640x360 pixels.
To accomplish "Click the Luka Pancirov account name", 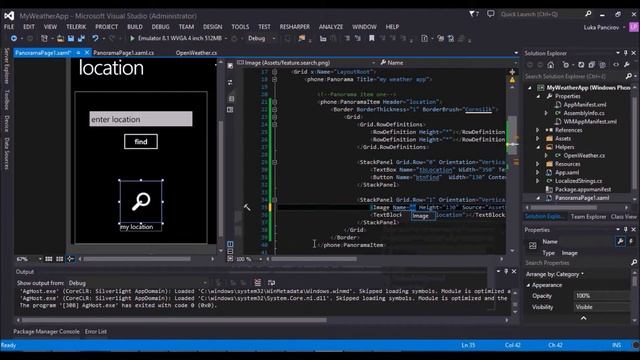I will point(601,27).
